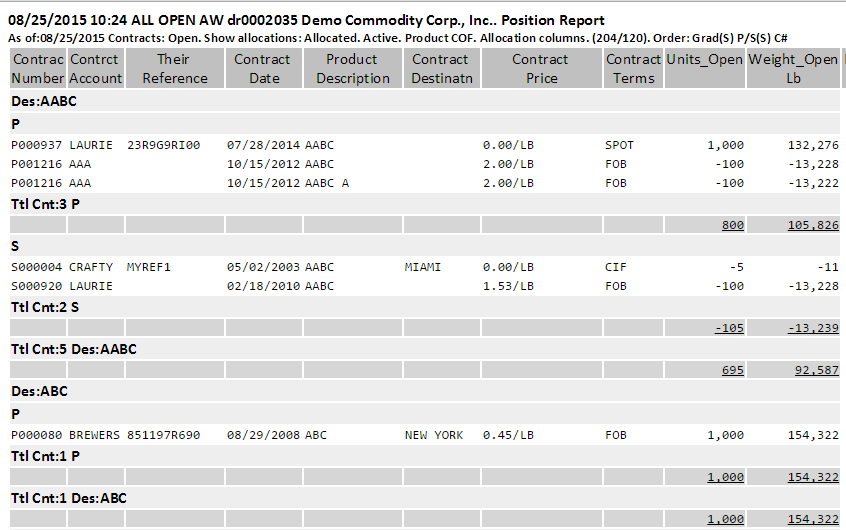Click the underlined units total 695

[733, 370]
